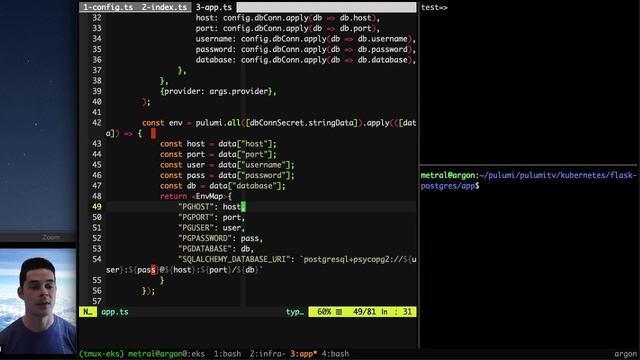Click the 60% position indicator
Image resolution: width=640 pixels, height=360 pixels.
click(324, 312)
